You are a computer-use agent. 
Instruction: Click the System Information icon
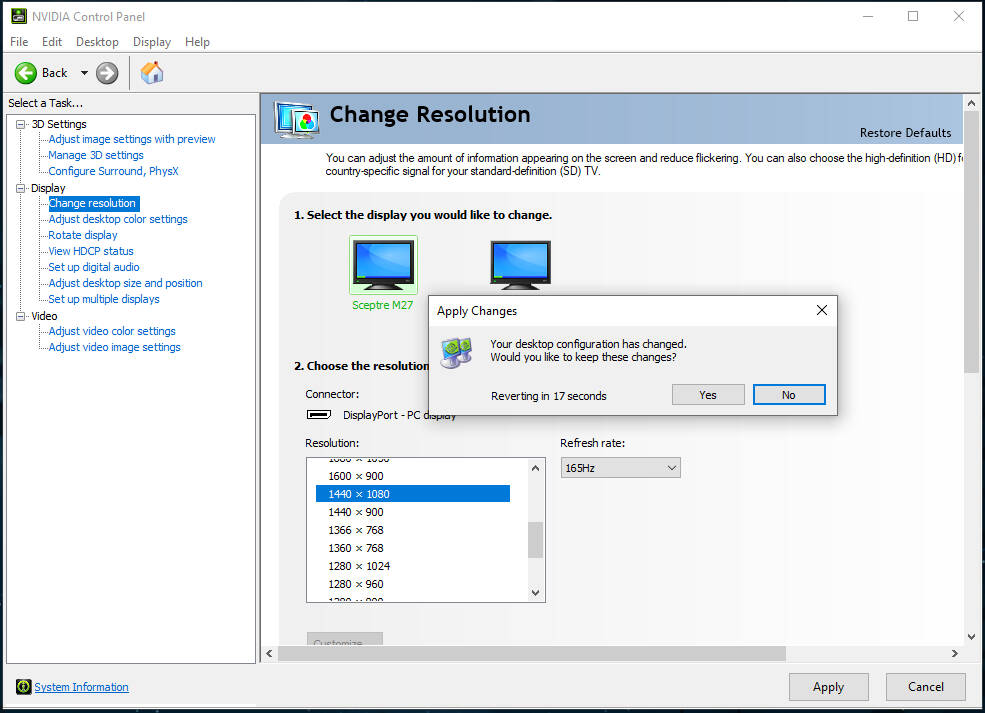[x=23, y=687]
